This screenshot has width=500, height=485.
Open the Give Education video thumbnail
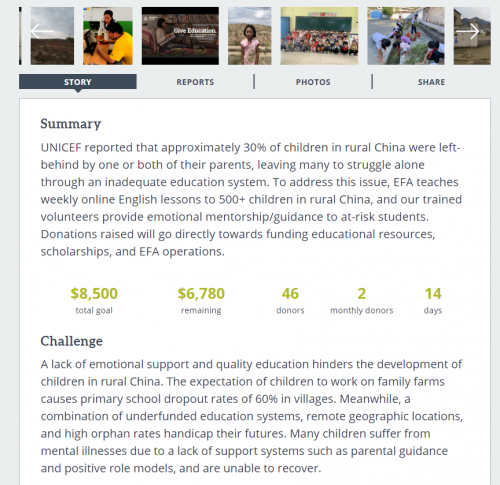tap(180, 36)
